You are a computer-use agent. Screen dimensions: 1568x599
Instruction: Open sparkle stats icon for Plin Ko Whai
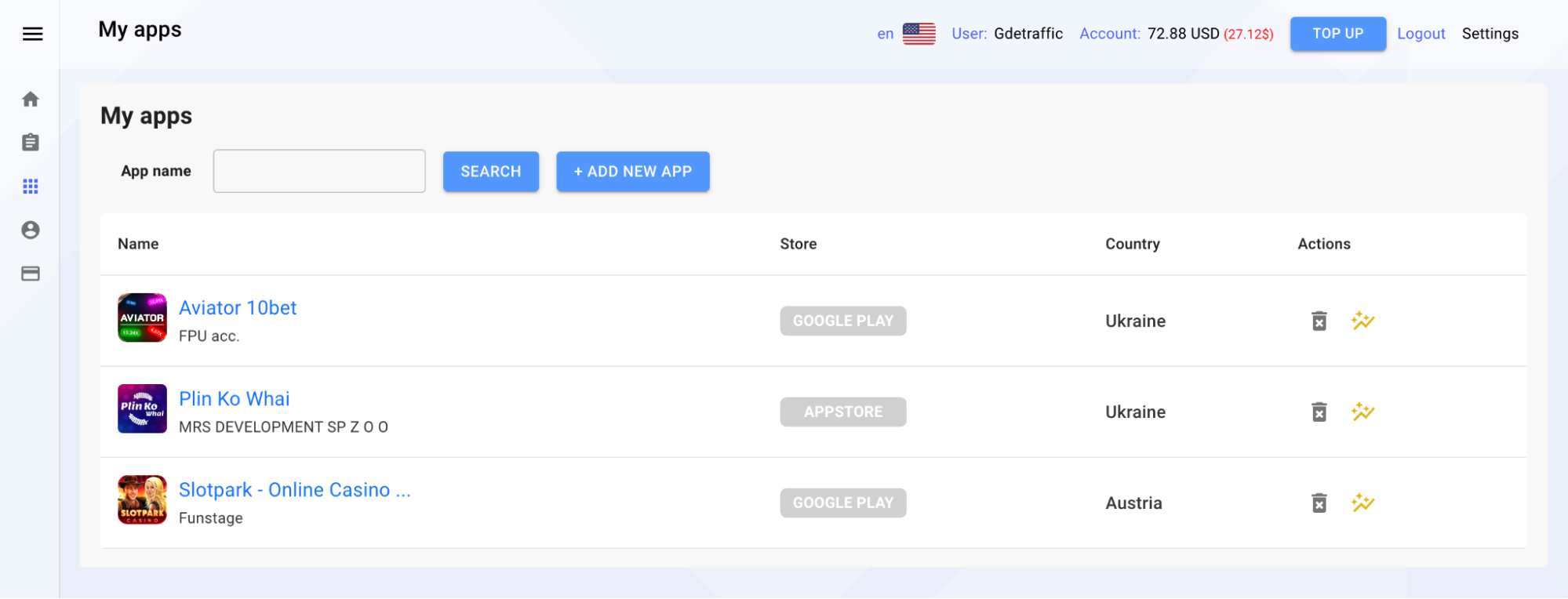pos(1362,412)
